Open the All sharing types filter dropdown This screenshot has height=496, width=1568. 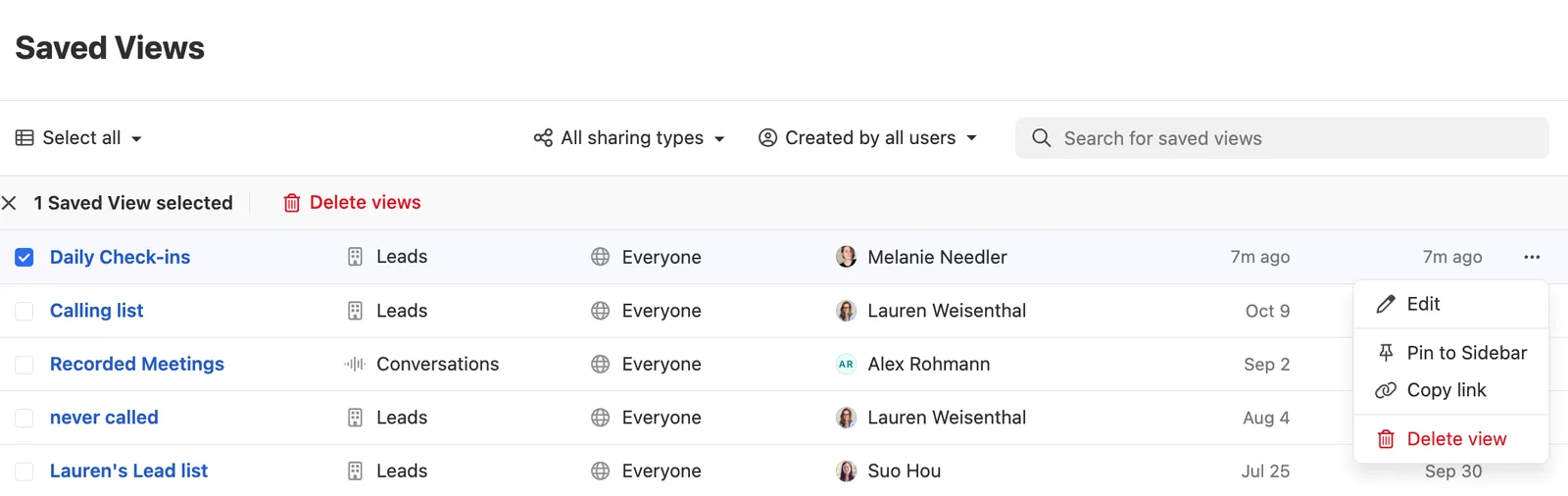click(x=629, y=138)
